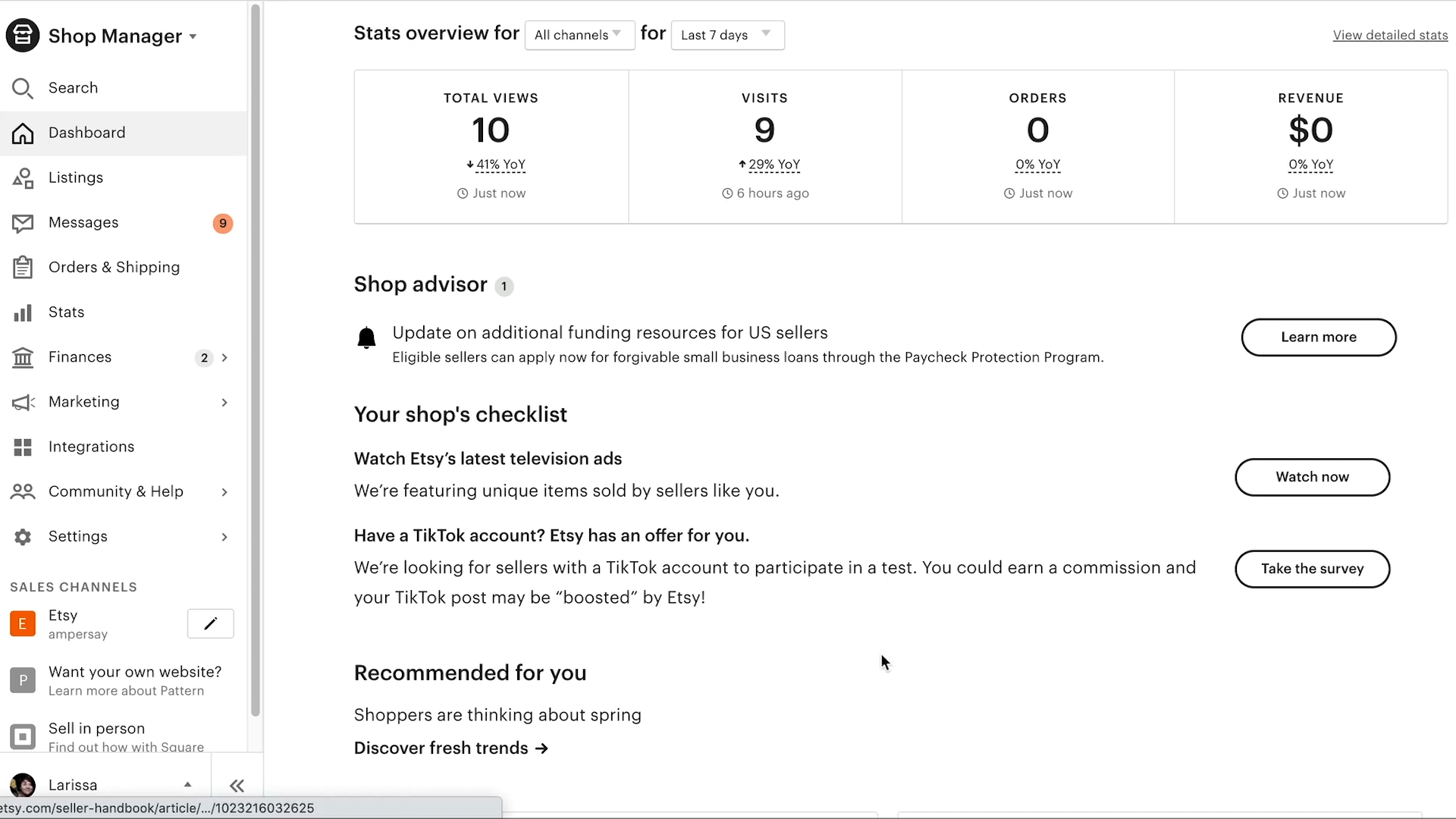This screenshot has width=1456, height=819.
Task: Expand the Marketing submenu
Action: [224, 402]
